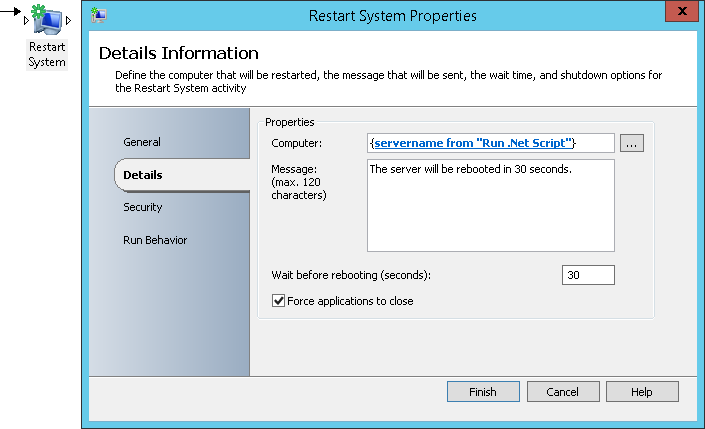The height and width of the screenshot is (429, 705).
Task: Browse computers with the ellipsis button
Action: [x=631, y=143]
